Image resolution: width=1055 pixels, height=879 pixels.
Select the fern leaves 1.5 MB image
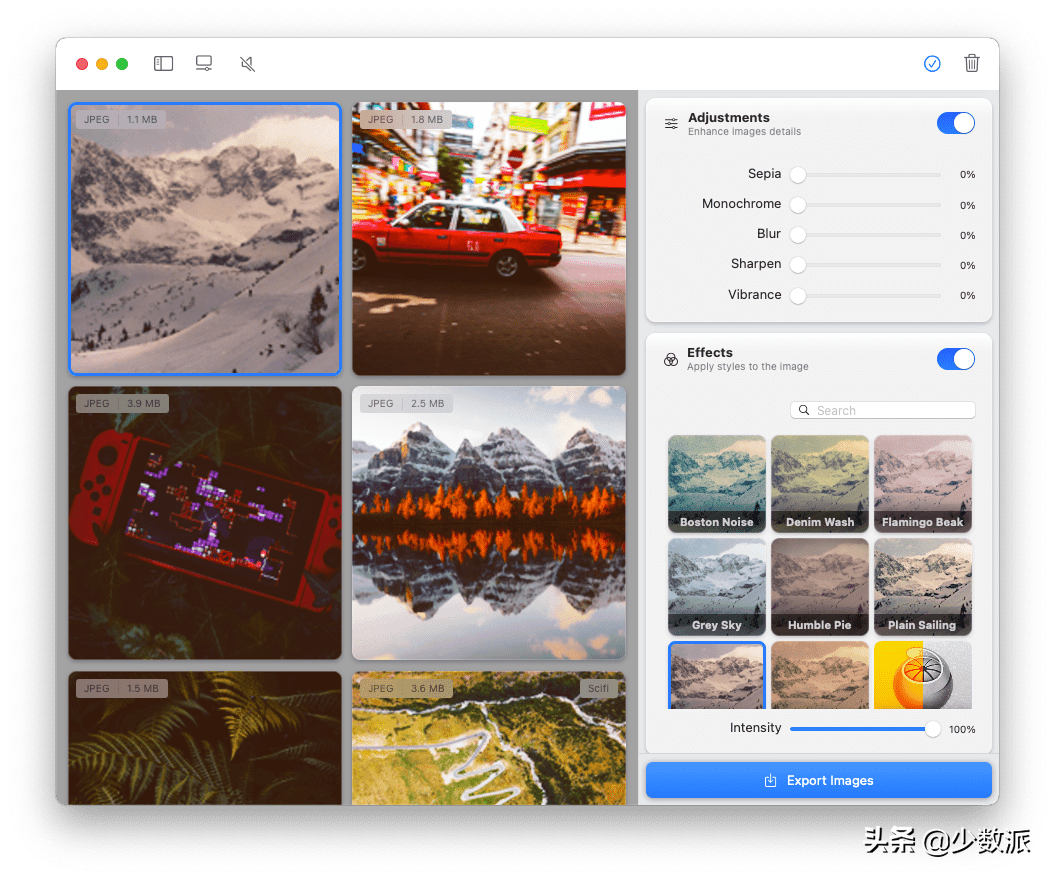205,738
